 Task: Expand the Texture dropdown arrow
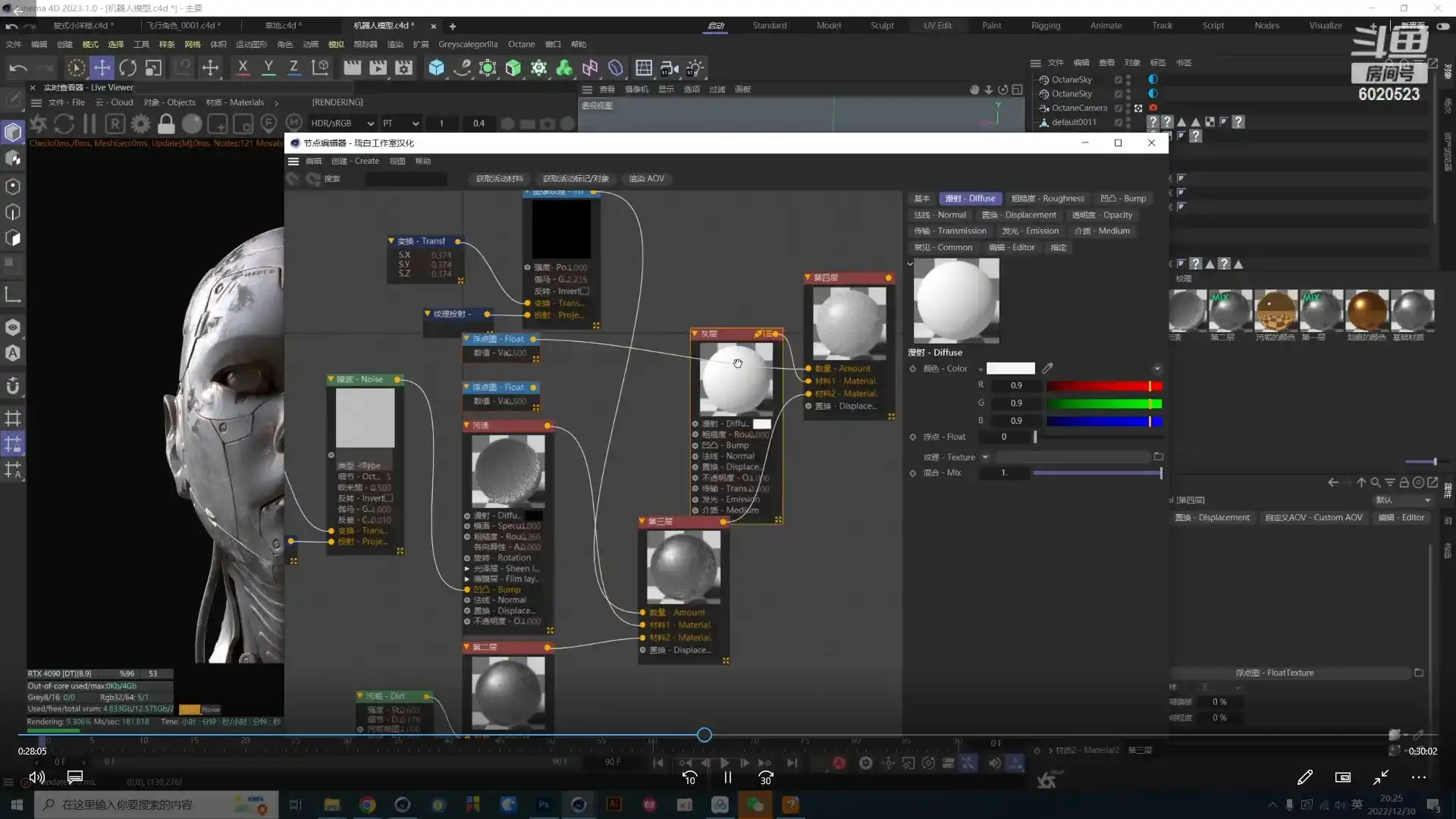point(985,457)
